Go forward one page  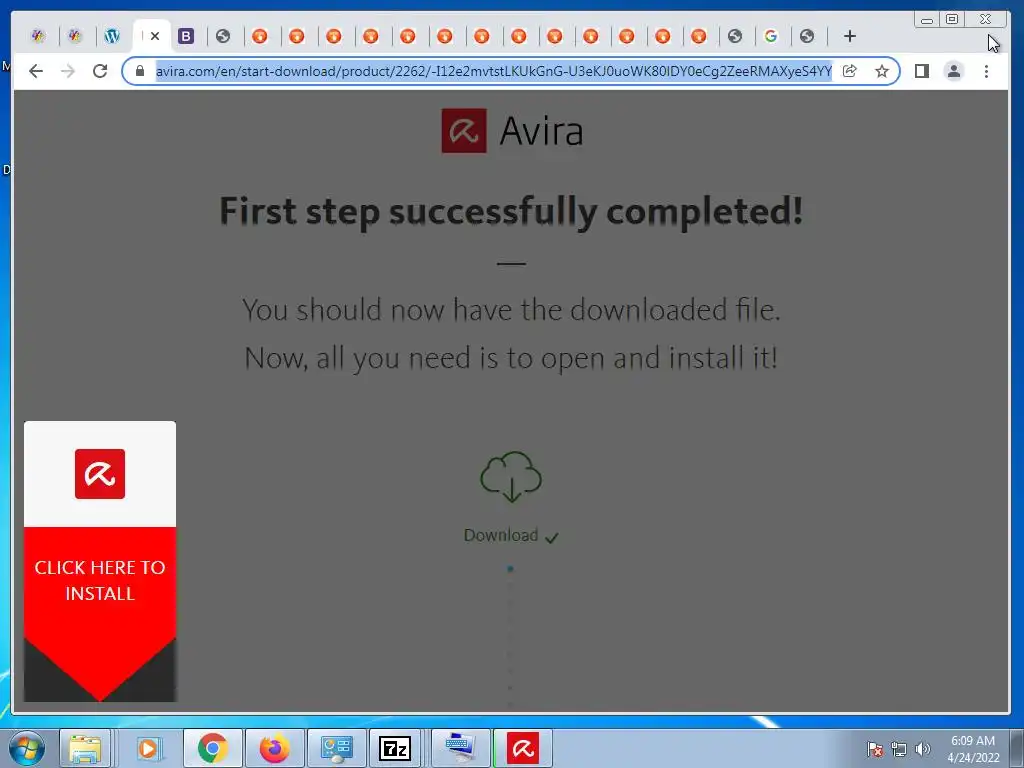[68, 71]
